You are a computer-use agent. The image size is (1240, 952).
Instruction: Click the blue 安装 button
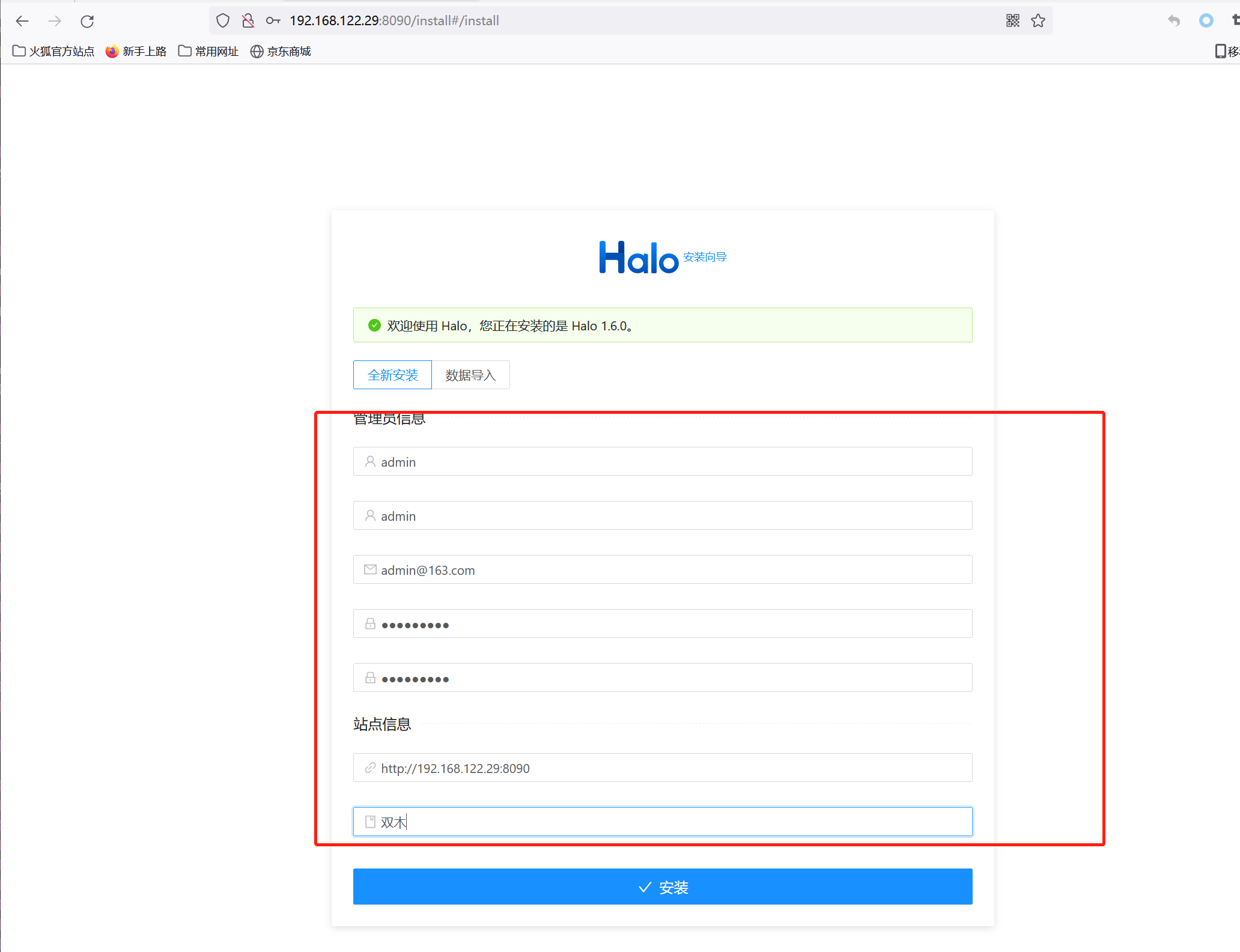click(662, 887)
